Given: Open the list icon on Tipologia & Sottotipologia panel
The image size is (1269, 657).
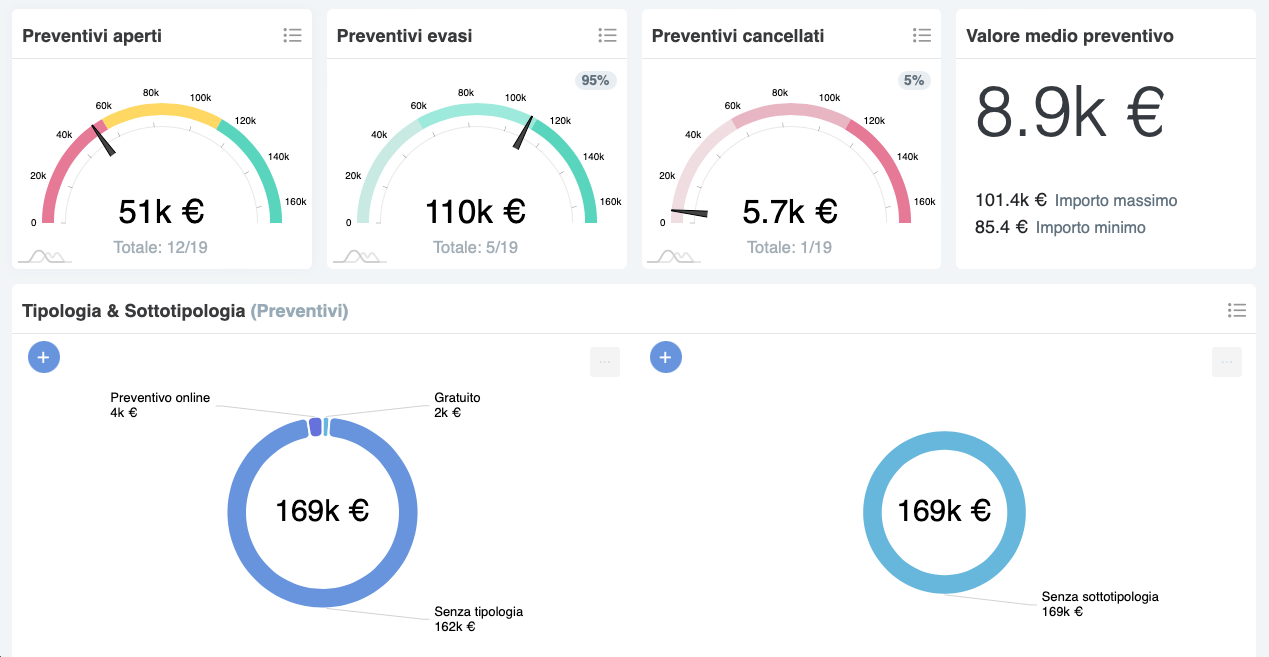Looking at the screenshot, I should click(x=1237, y=310).
